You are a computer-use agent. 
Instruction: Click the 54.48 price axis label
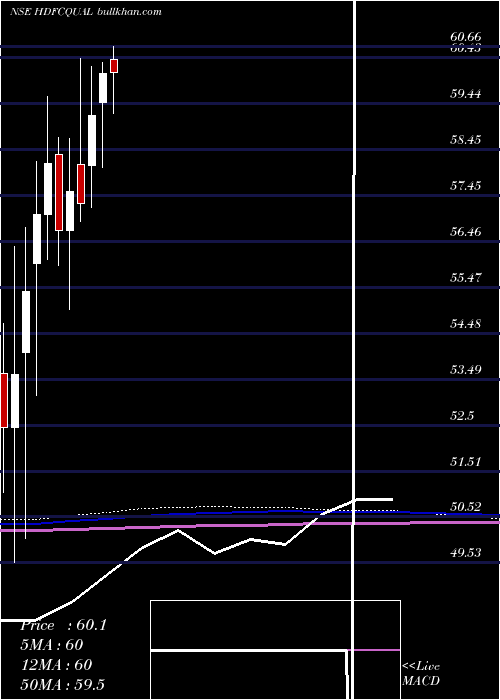(466, 324)
